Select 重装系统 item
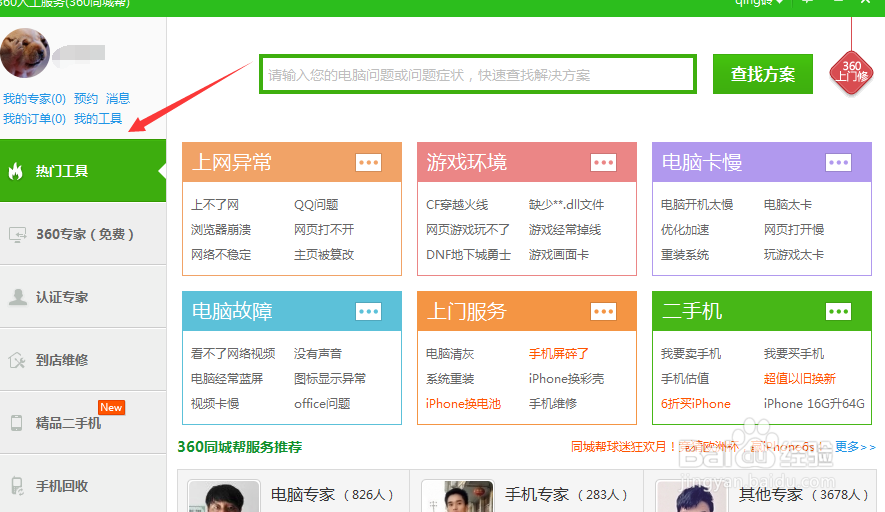The image size is (885, 512). 685,255
